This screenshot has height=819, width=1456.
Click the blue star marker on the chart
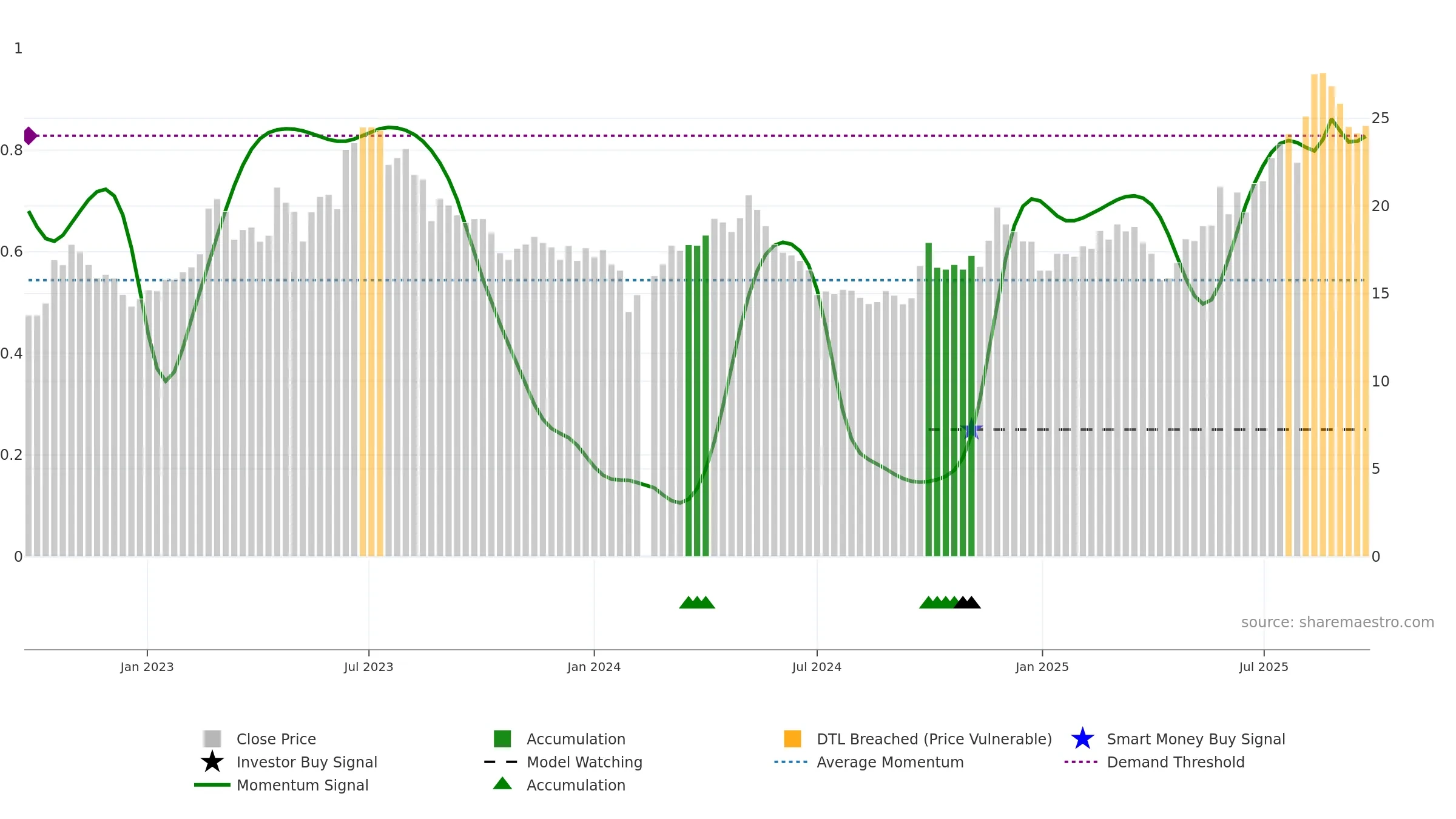point(972,430)
